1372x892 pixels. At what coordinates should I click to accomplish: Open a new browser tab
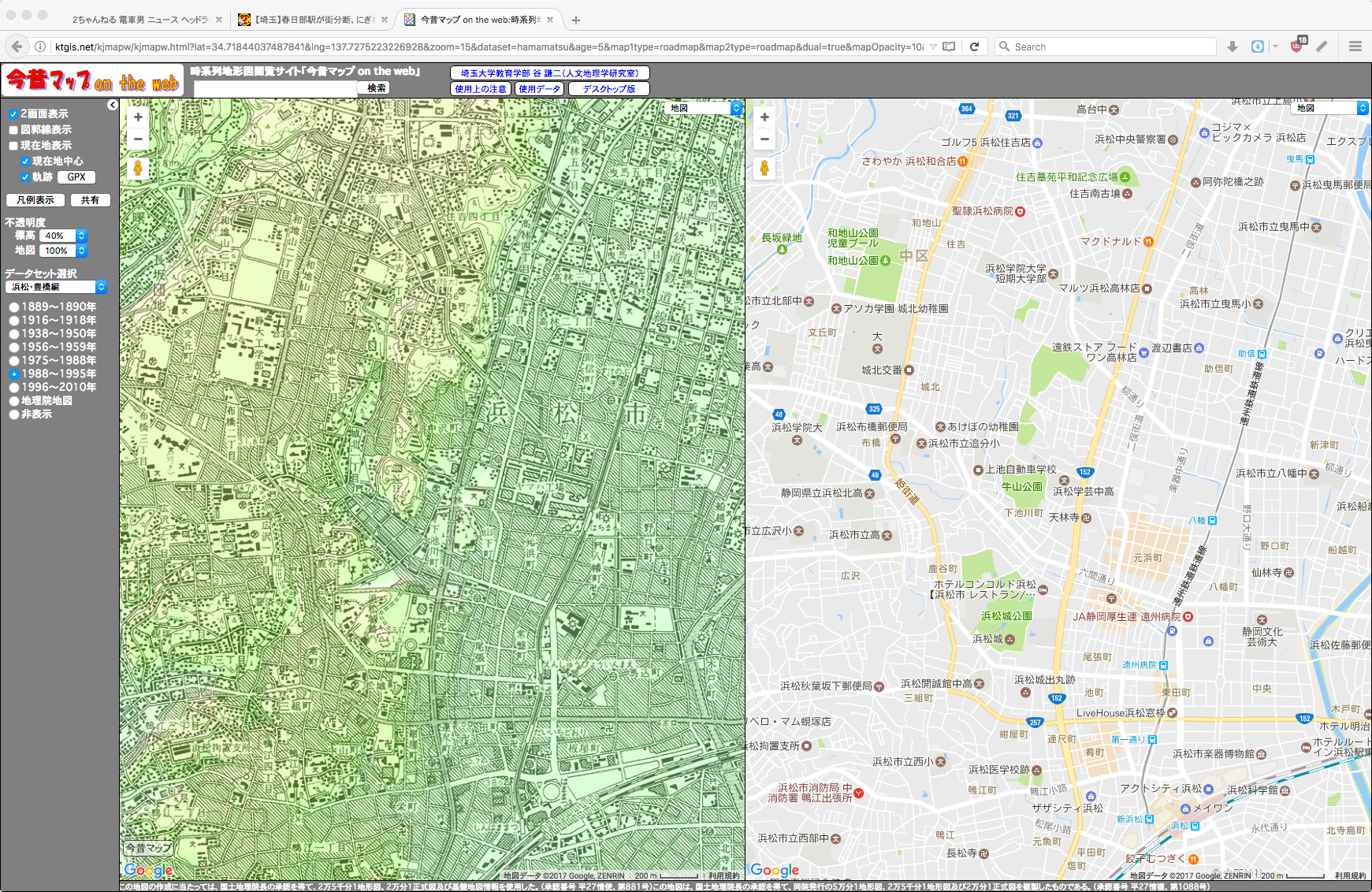click(576, 20)
